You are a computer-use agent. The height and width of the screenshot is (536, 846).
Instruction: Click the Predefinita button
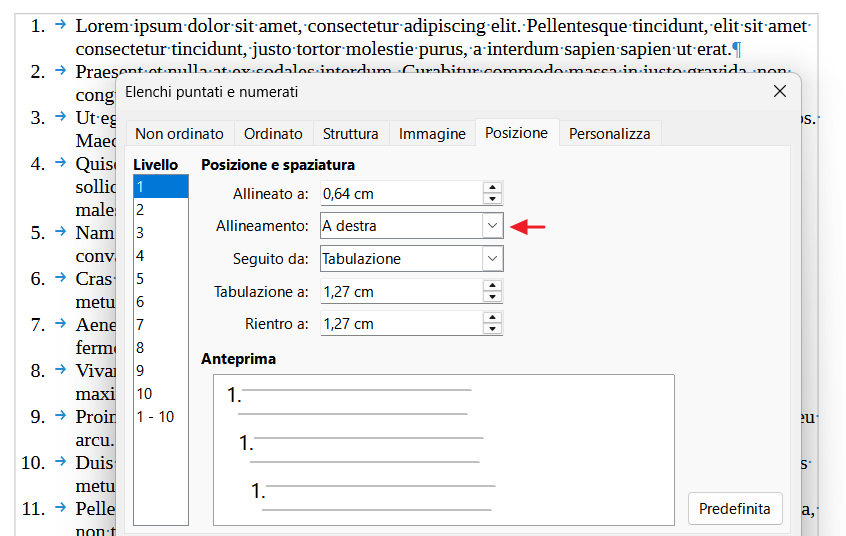(x=735, y=508)
